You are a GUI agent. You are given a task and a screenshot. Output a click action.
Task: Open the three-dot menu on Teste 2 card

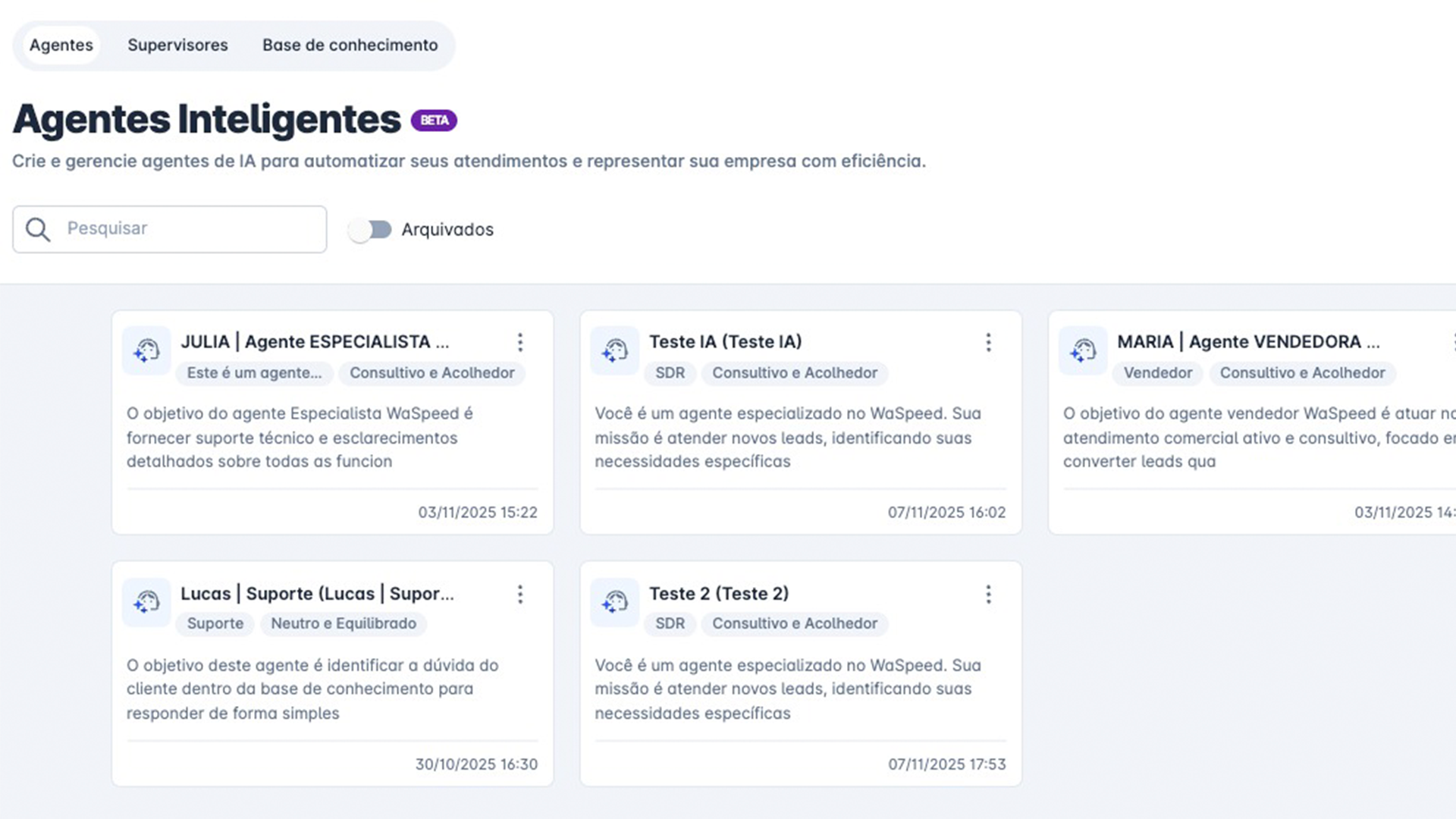pyautogui.click(x=988, y=595)
